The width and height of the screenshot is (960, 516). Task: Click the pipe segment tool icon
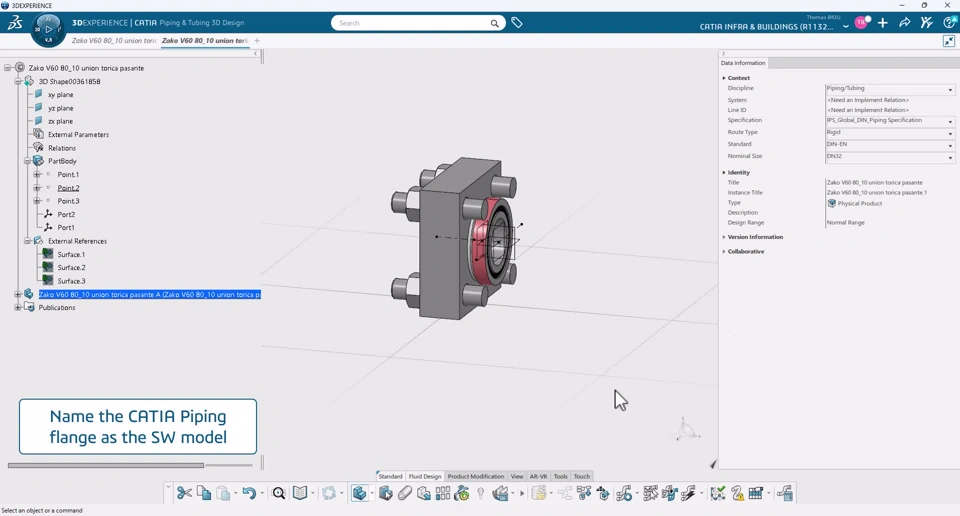point(405,493)
